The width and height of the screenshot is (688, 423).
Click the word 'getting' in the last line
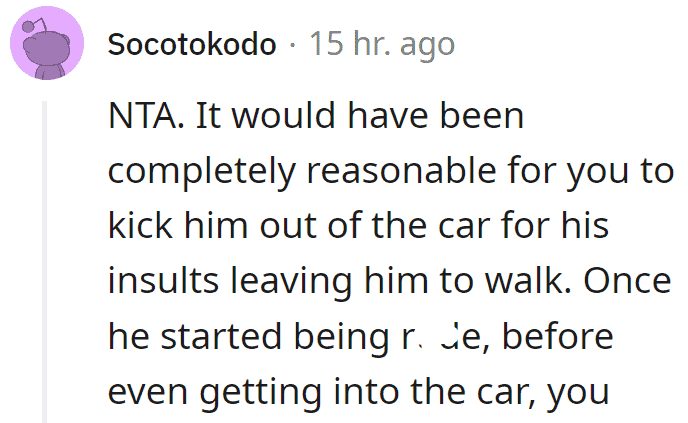pyautogui.click(x=261, y=393)
